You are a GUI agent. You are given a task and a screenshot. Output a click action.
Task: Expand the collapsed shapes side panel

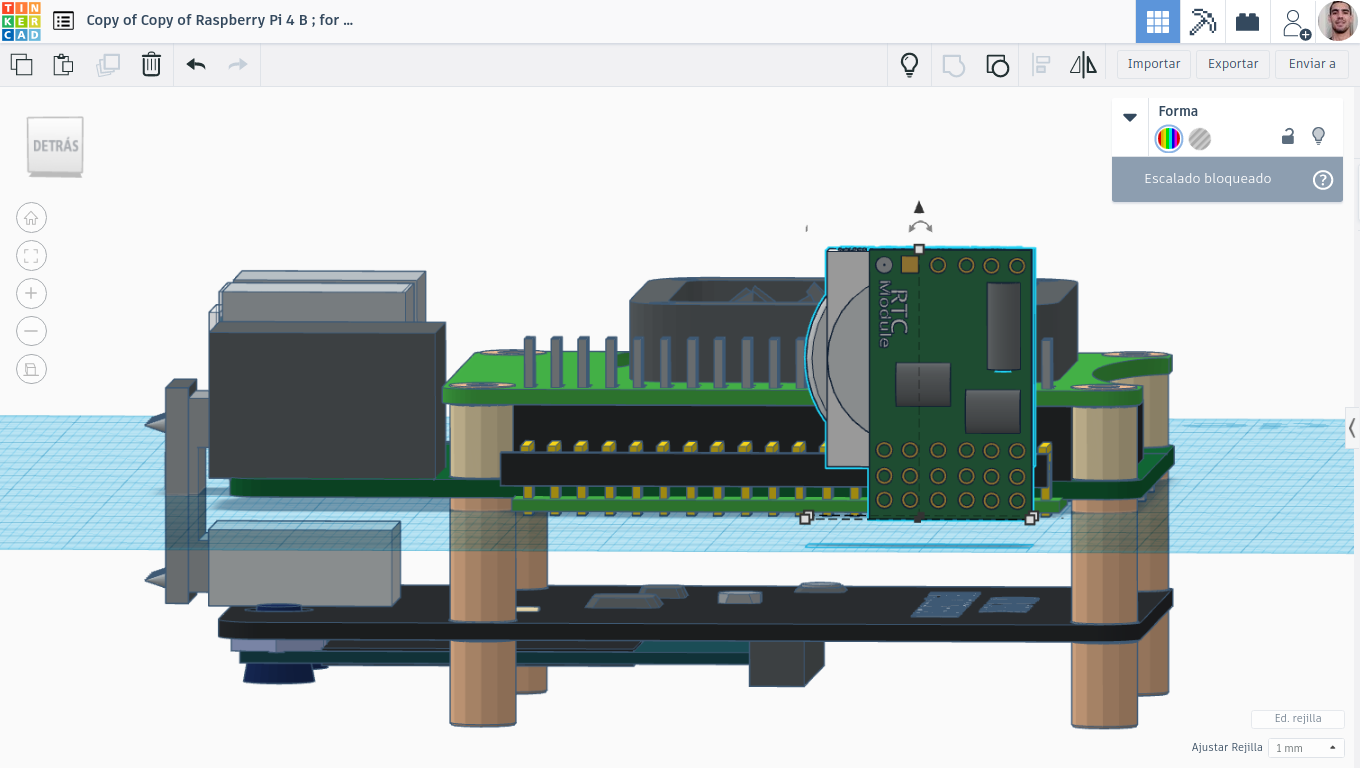coord(1352,428)
